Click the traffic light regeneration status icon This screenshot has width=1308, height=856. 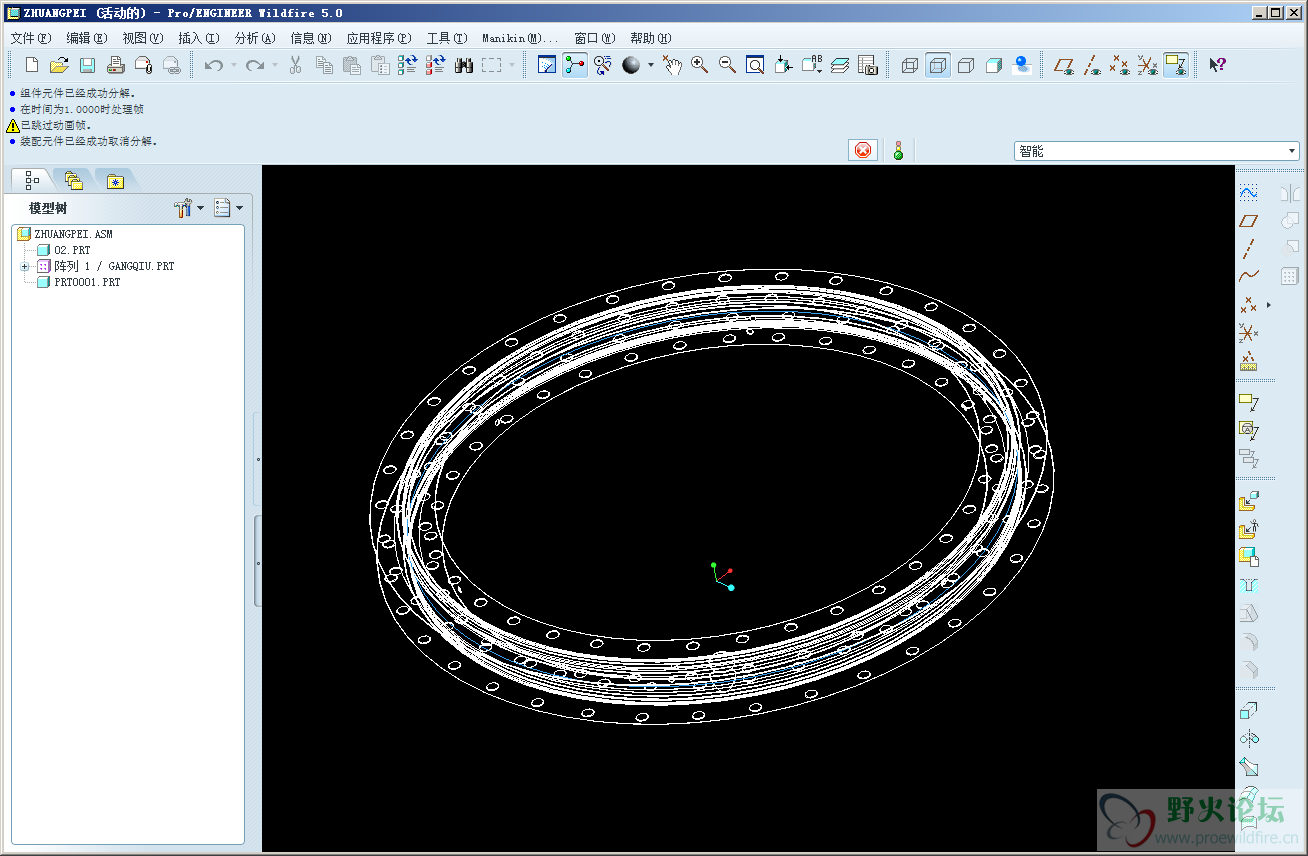898,151
